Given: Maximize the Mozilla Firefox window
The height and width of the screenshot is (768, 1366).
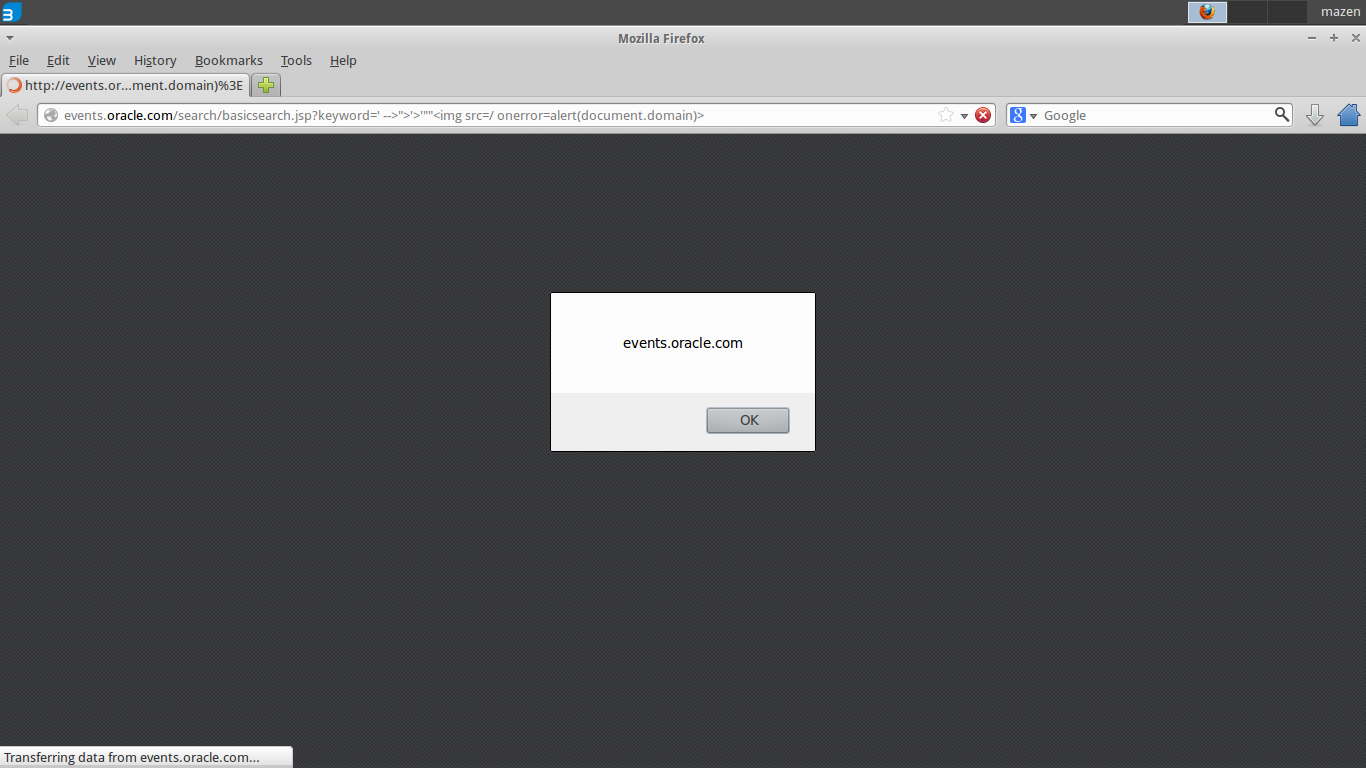Looking at the screenshot, I should [1333, 38].
